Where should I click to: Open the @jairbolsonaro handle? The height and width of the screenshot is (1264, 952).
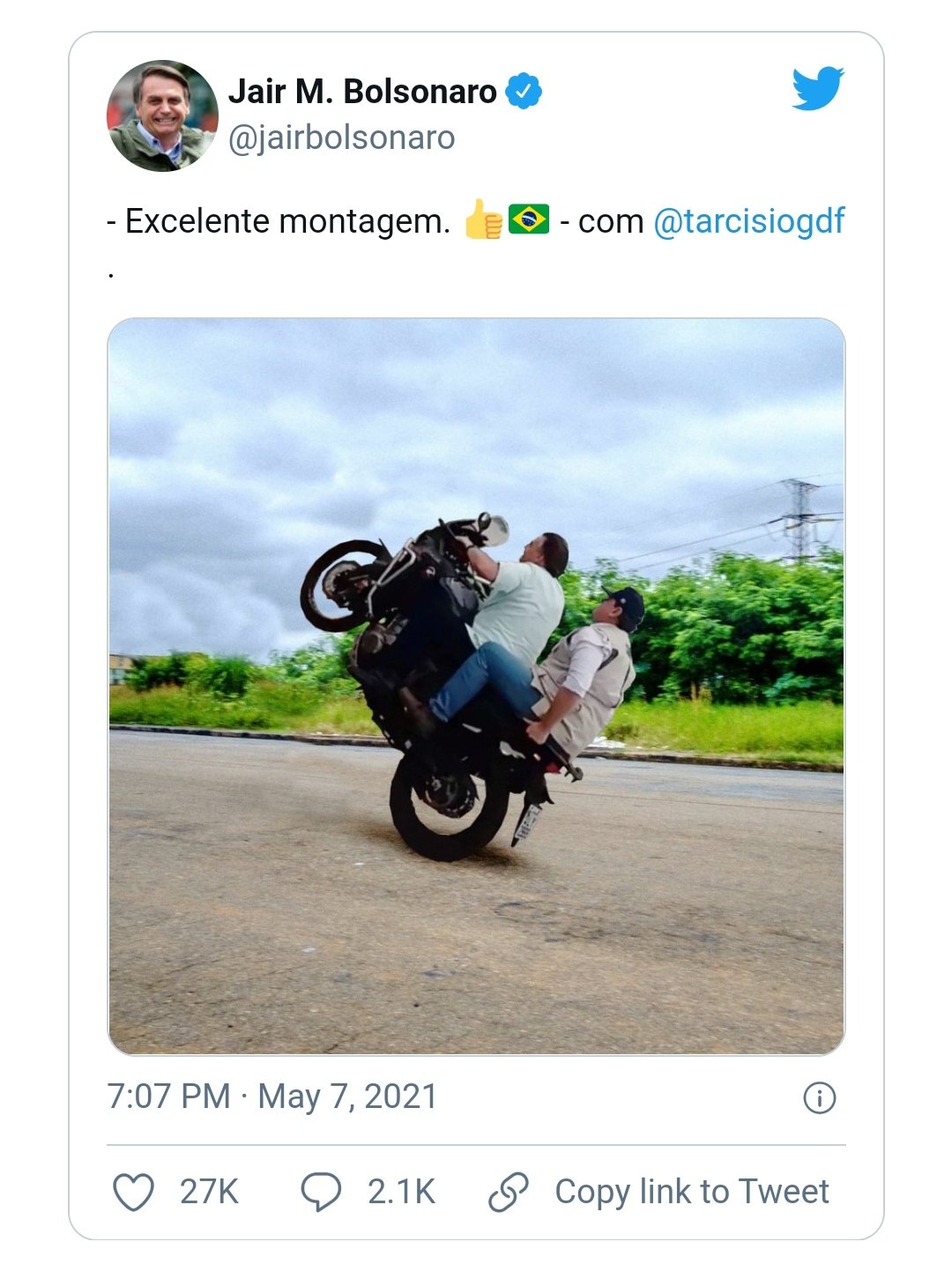342,138
